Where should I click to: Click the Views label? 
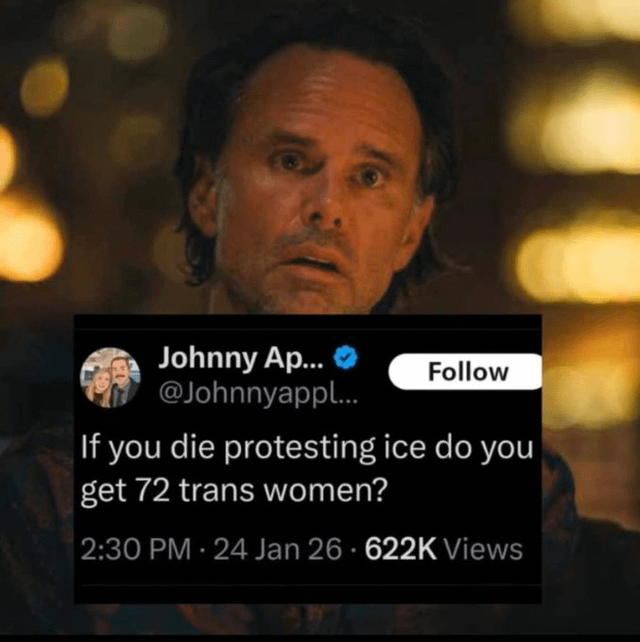click(x=483, y=549)
